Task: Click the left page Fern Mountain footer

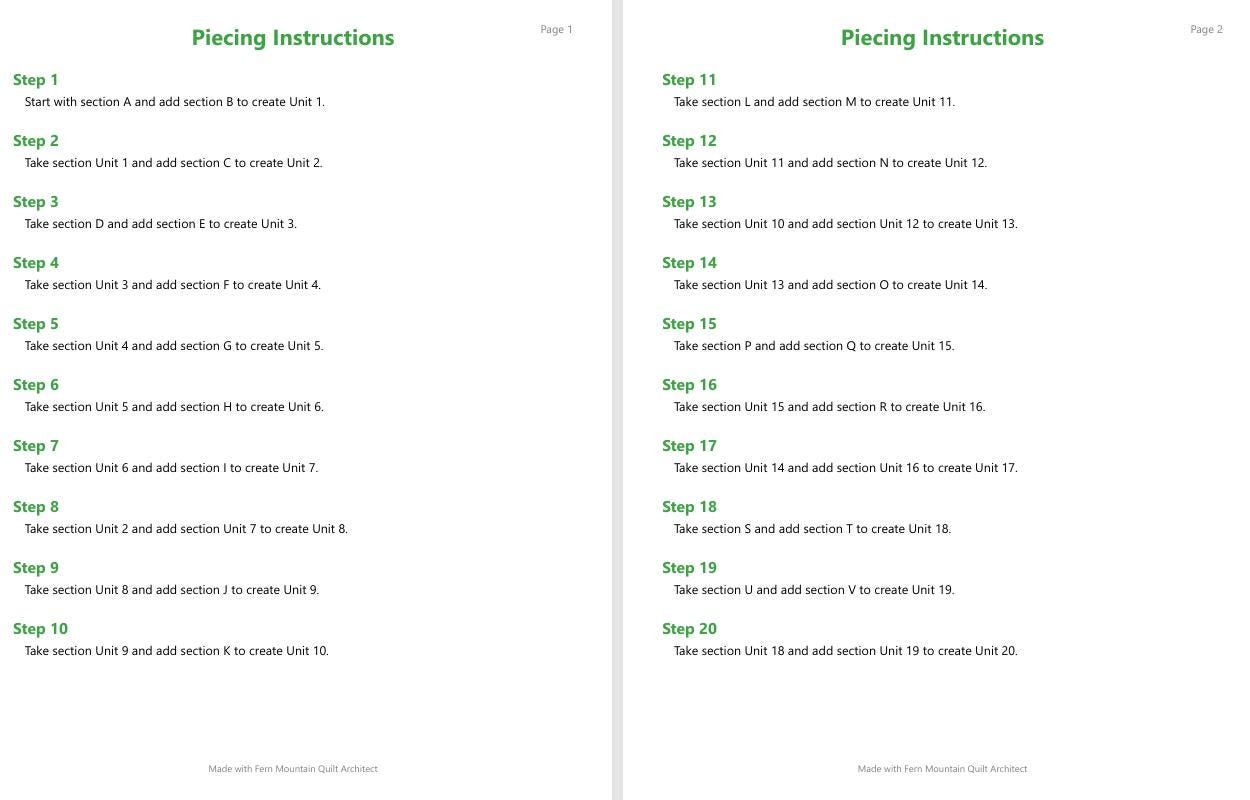Action: click(293, 769)
